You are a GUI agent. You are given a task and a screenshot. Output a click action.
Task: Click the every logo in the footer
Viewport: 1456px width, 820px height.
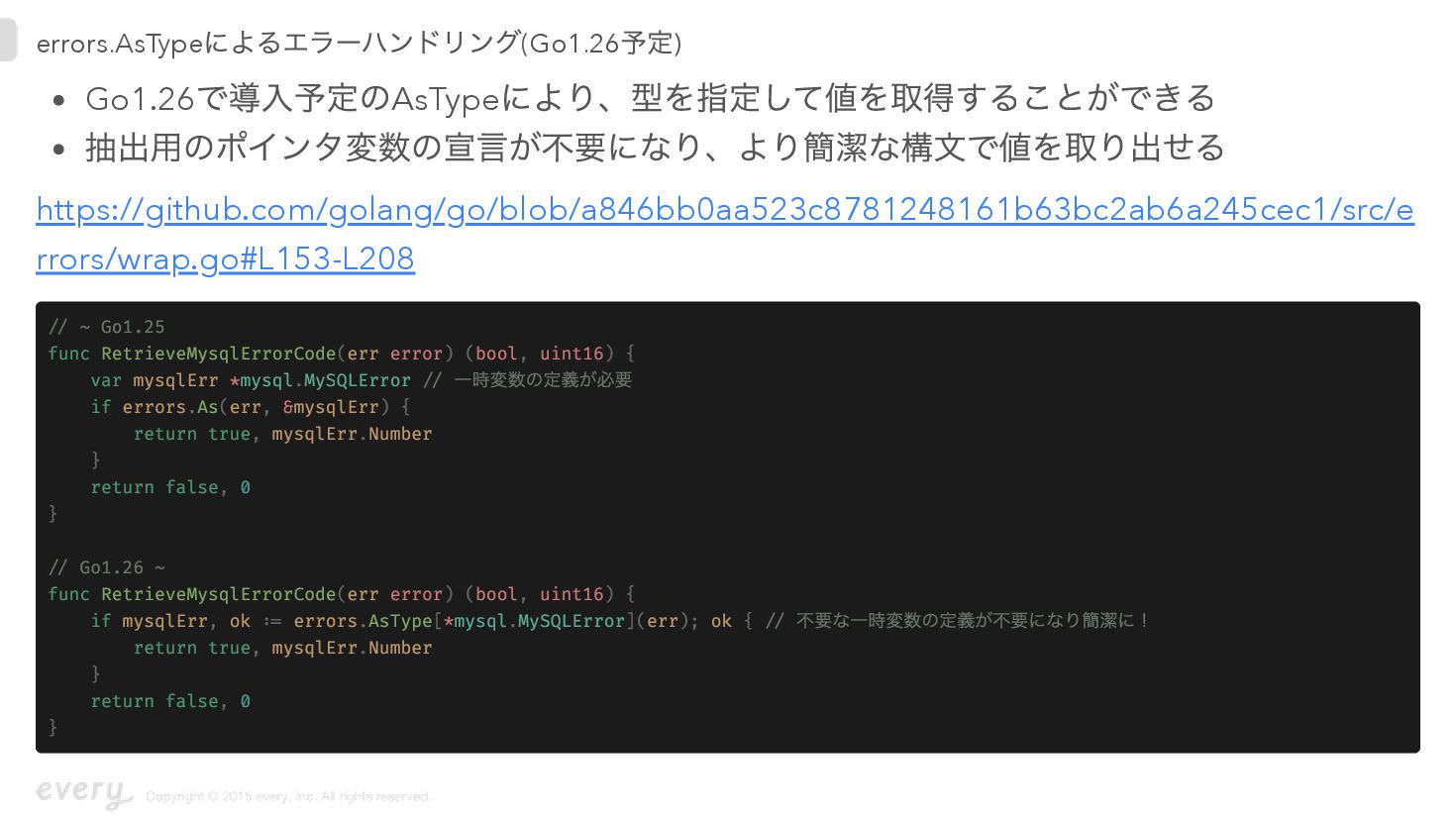click(83, 792)
